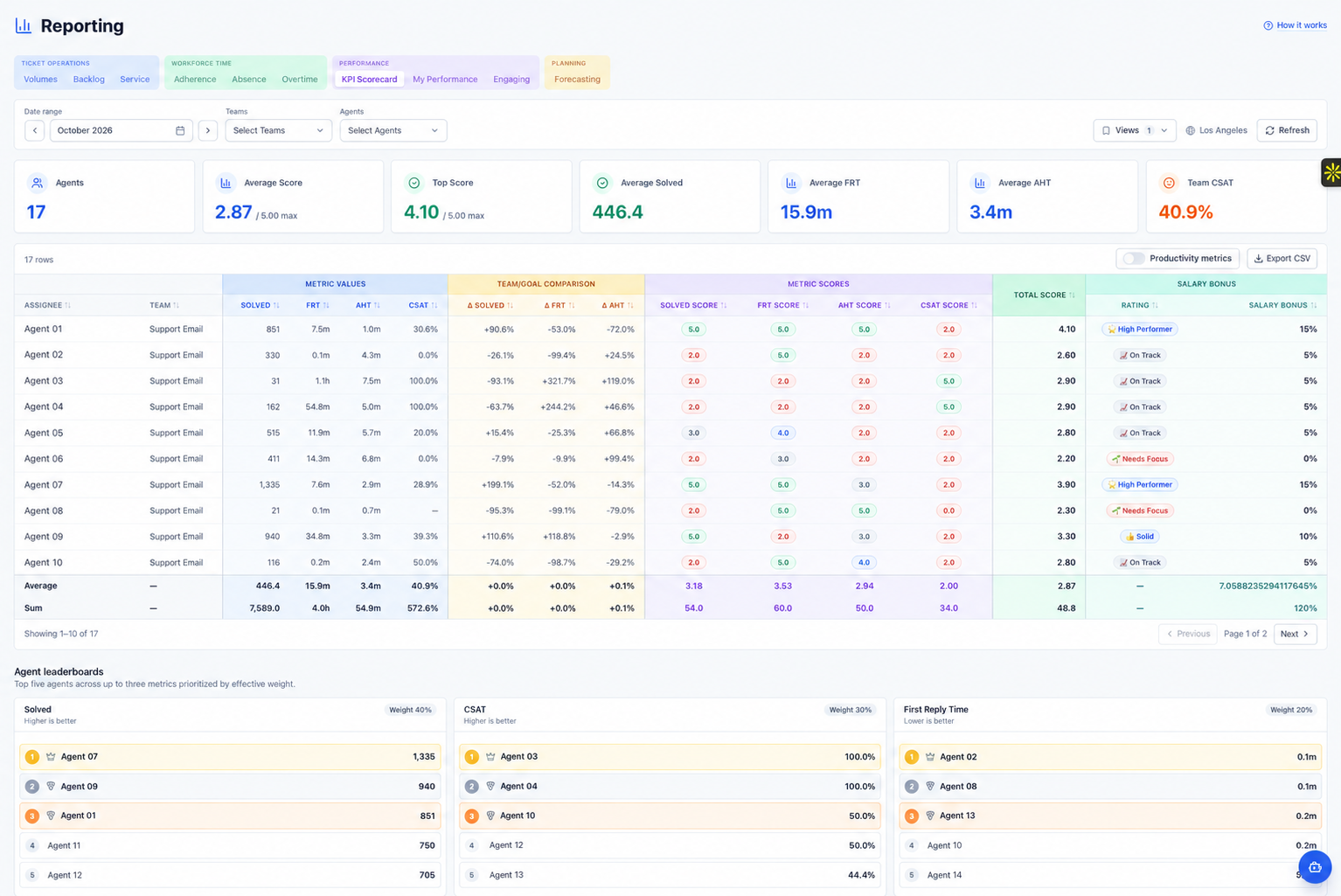Open the Backlog tab

tap(88, 80)
